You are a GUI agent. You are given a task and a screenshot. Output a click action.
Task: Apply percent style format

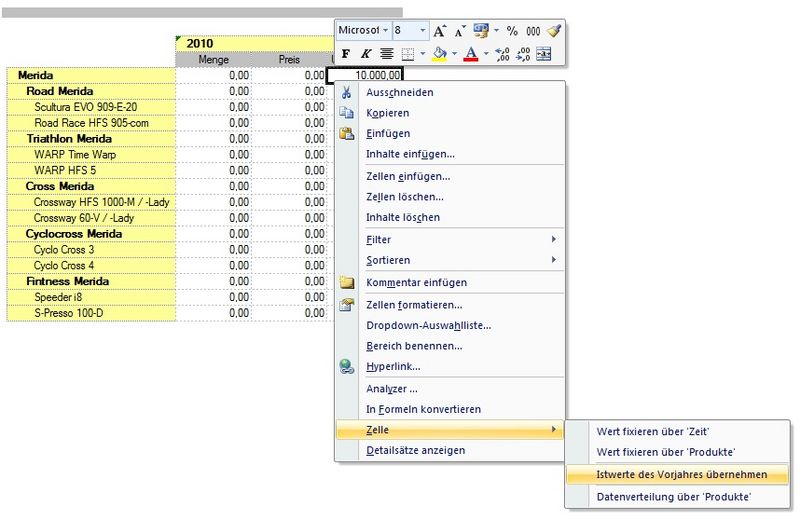[512, 31]
